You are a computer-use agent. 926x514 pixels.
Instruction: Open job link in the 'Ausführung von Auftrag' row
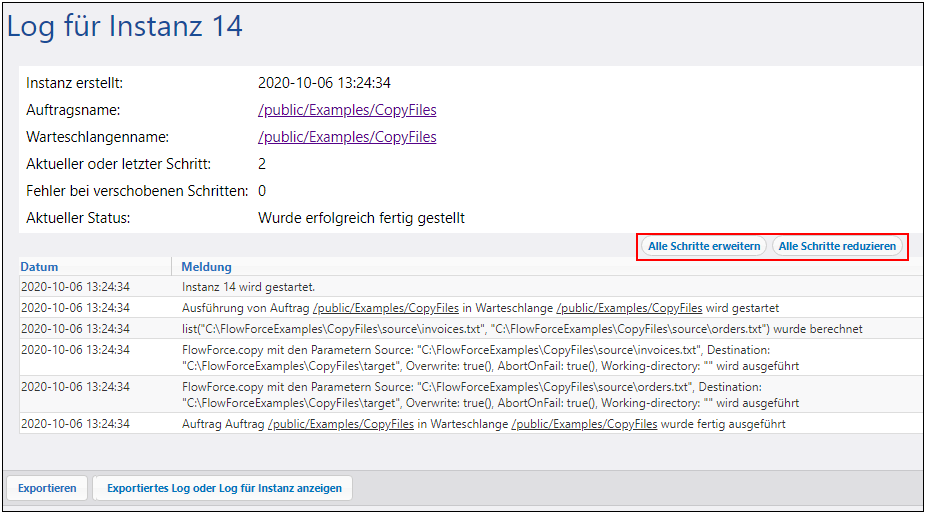coord(386,308)
